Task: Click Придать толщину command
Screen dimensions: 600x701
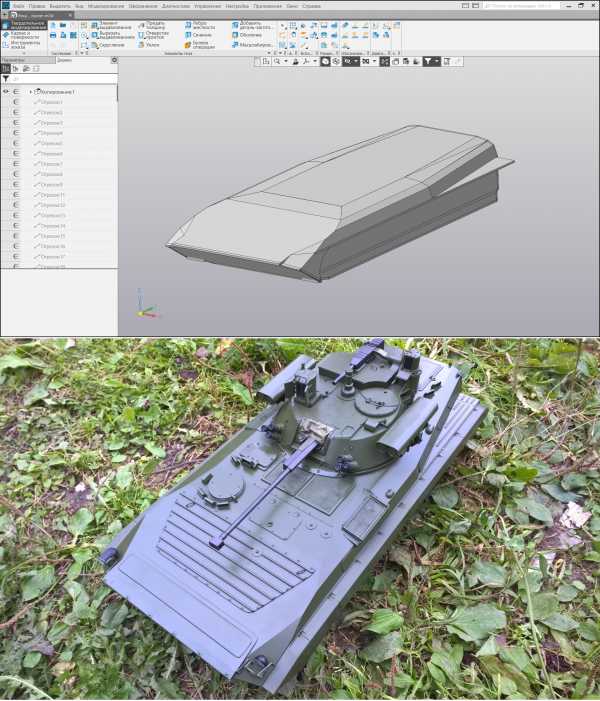Action: [x=152, y=25]
